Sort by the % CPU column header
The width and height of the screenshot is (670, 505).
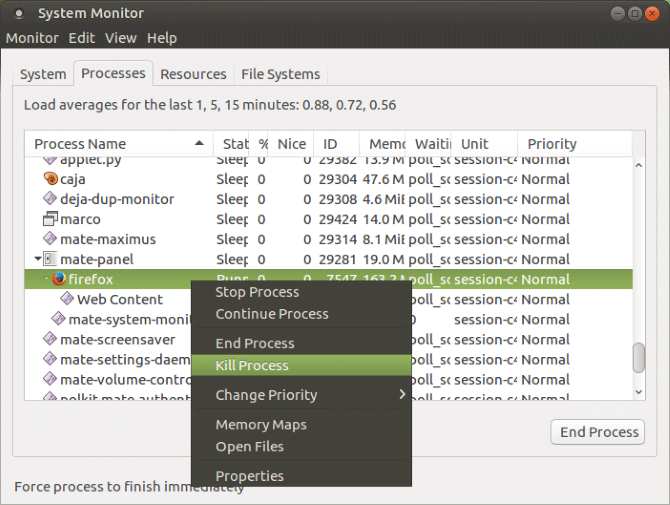pos(259,144)
